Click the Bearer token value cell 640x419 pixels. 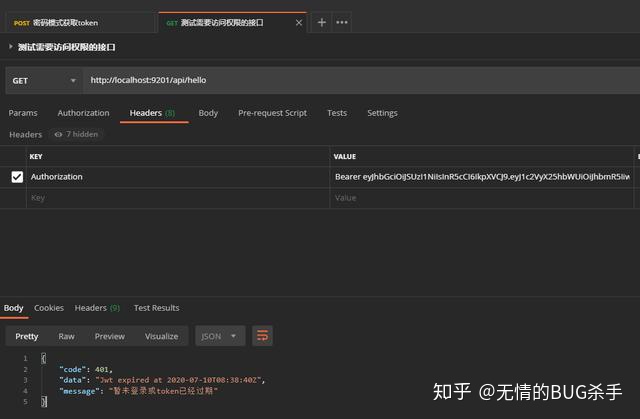(482, 177)
